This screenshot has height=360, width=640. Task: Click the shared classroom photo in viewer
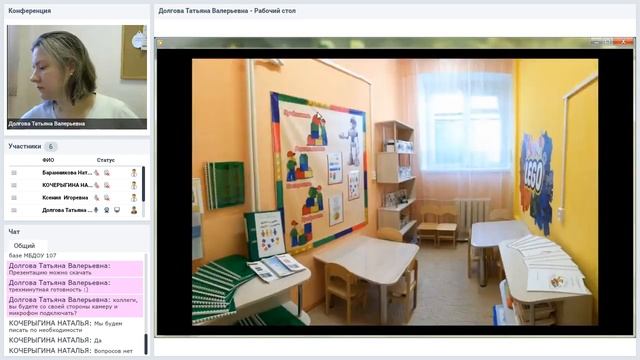[395, 192]
